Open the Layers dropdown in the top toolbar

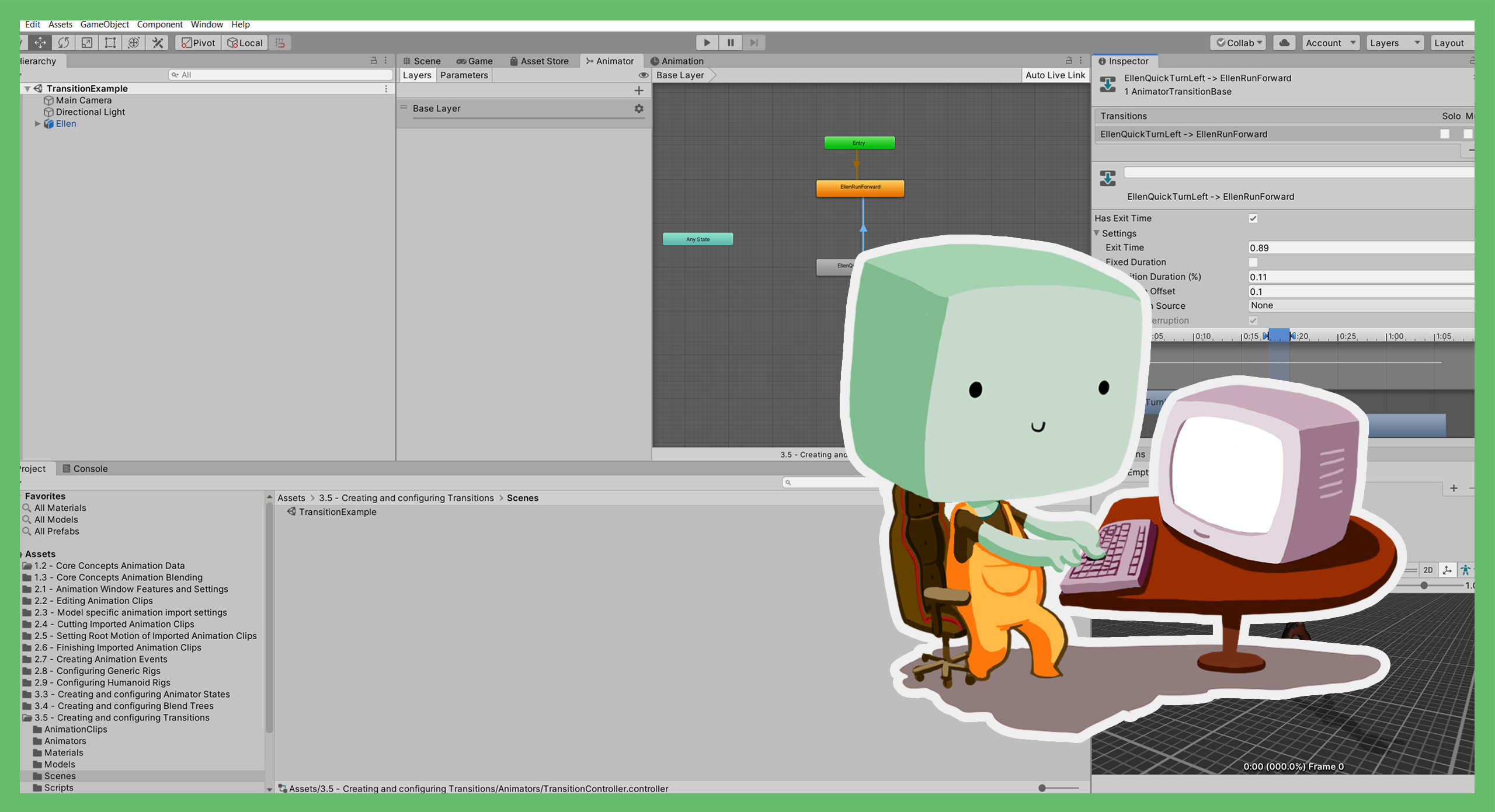1395,42
